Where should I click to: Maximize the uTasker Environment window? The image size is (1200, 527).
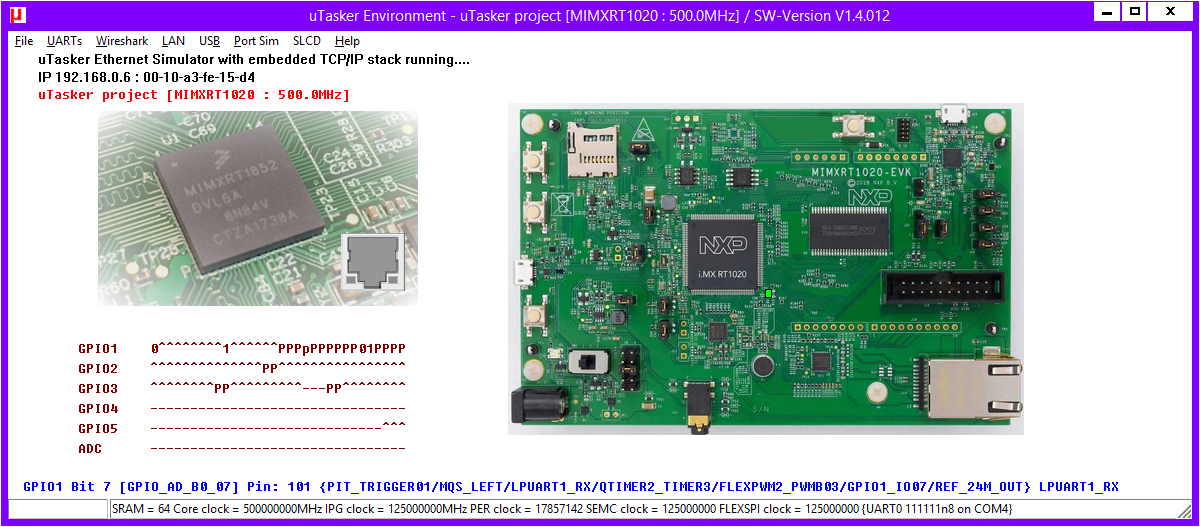coord(1135,12)
